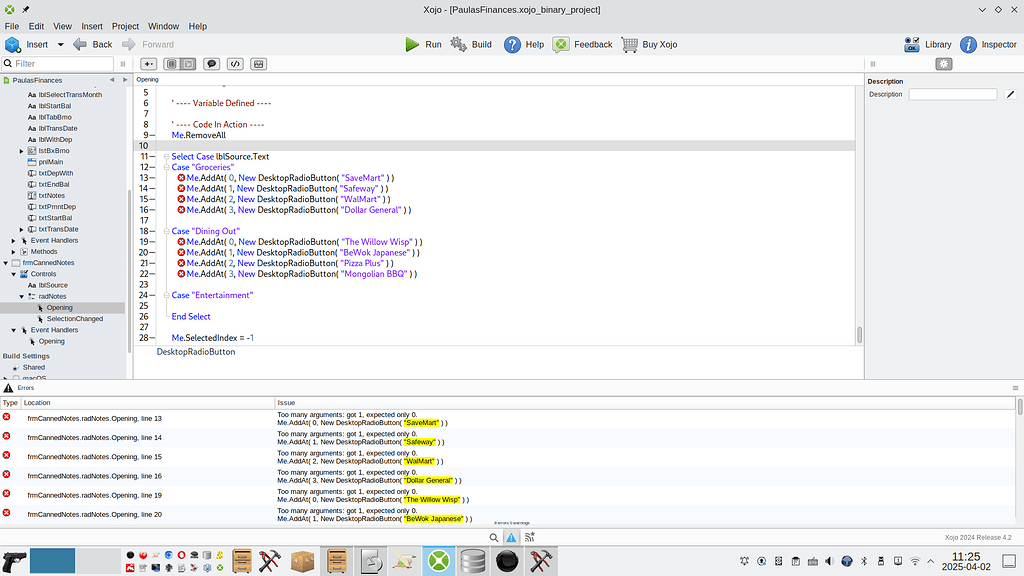The width and height of the screenshot is (1024, 576).
Task: Select the error row for line 14
Action: click(x=508, y=438)
